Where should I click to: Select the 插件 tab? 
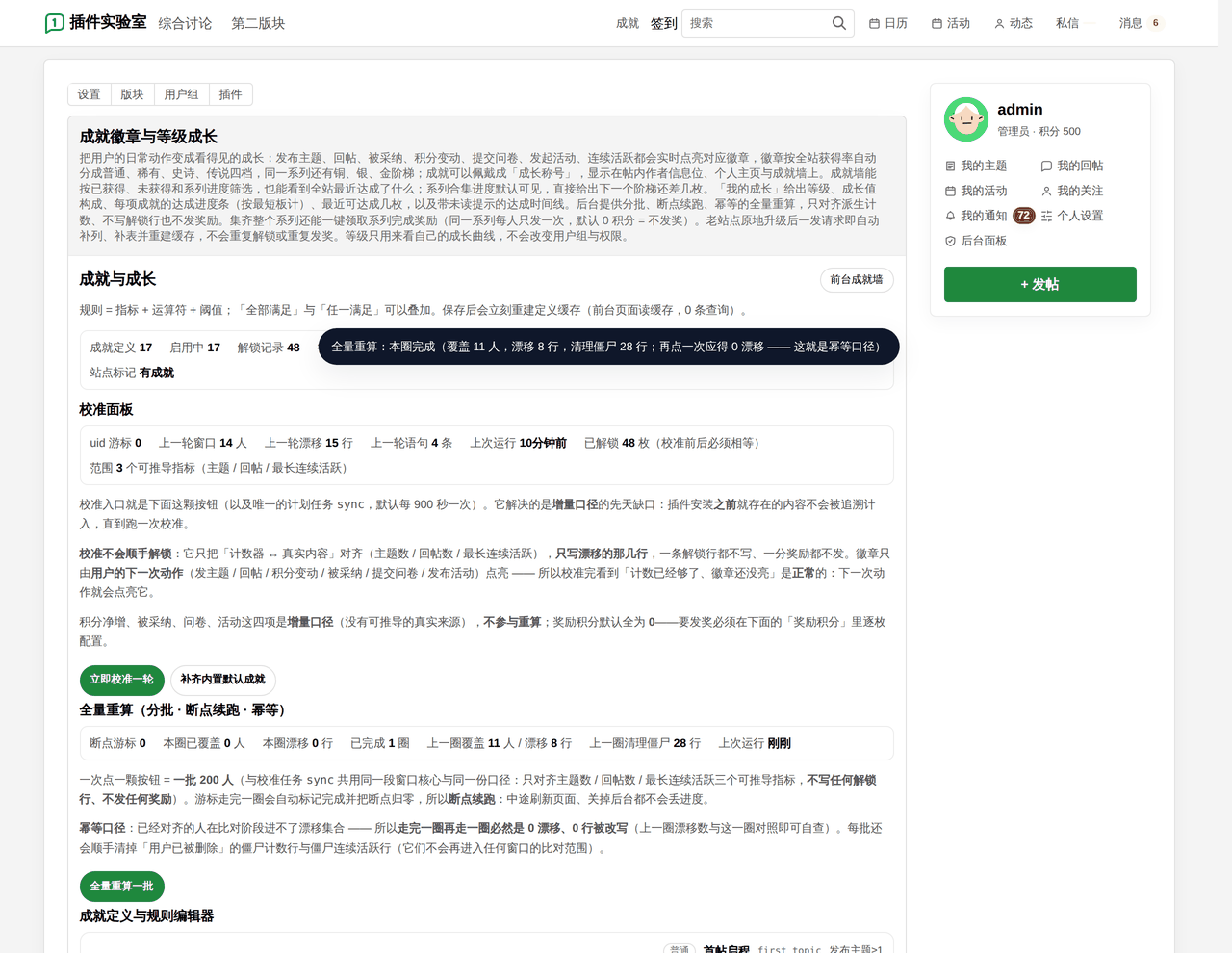230,94
